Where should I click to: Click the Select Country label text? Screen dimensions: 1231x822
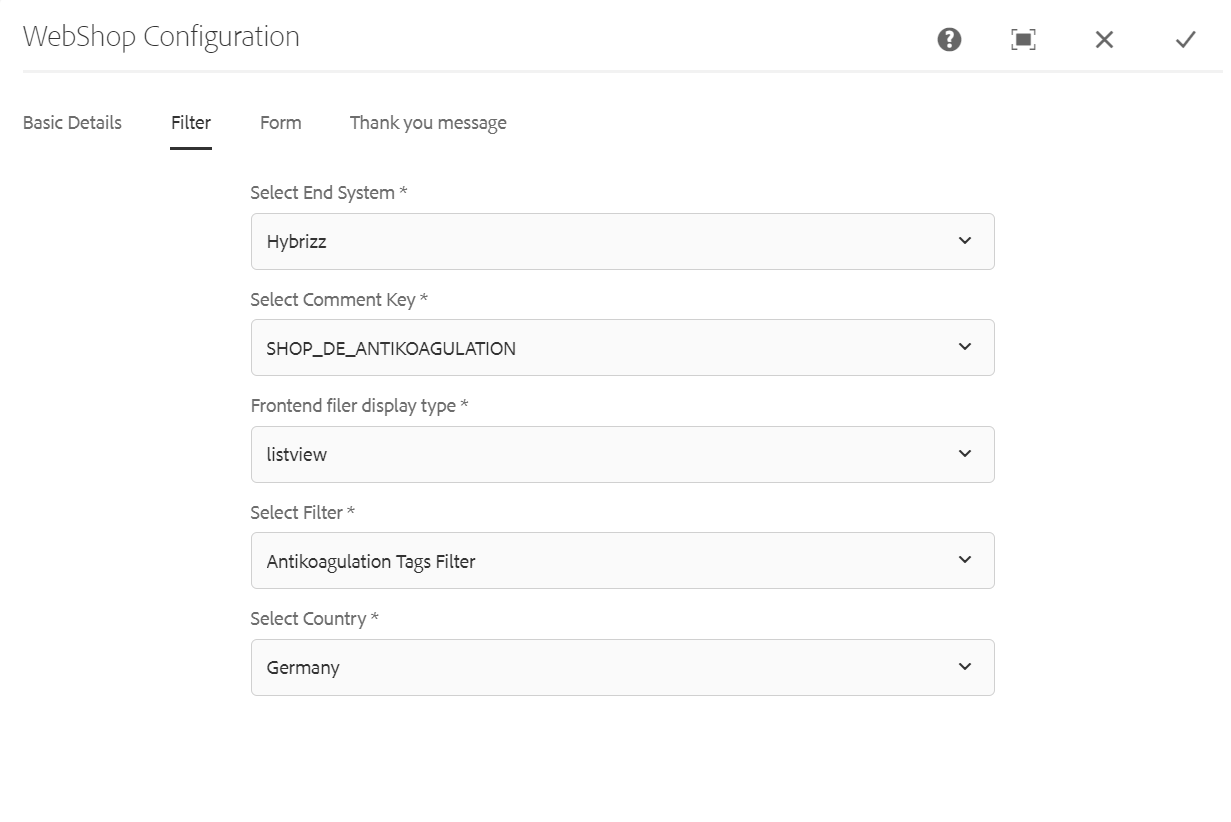point(314,619)
